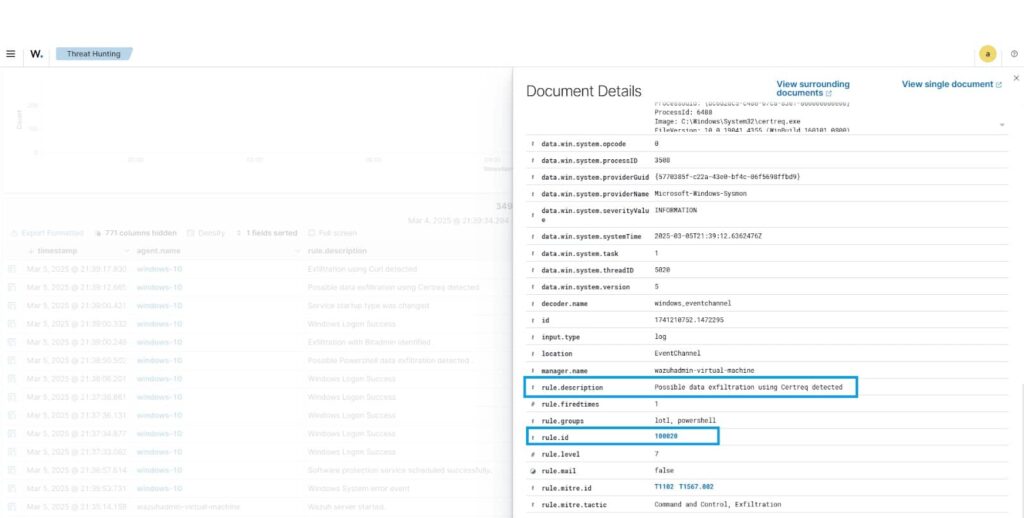This screenshot has height=518, width=1024.
Task: Open the Threat Hunting breadcrumb tab
Action: click(x=93, y=54)
